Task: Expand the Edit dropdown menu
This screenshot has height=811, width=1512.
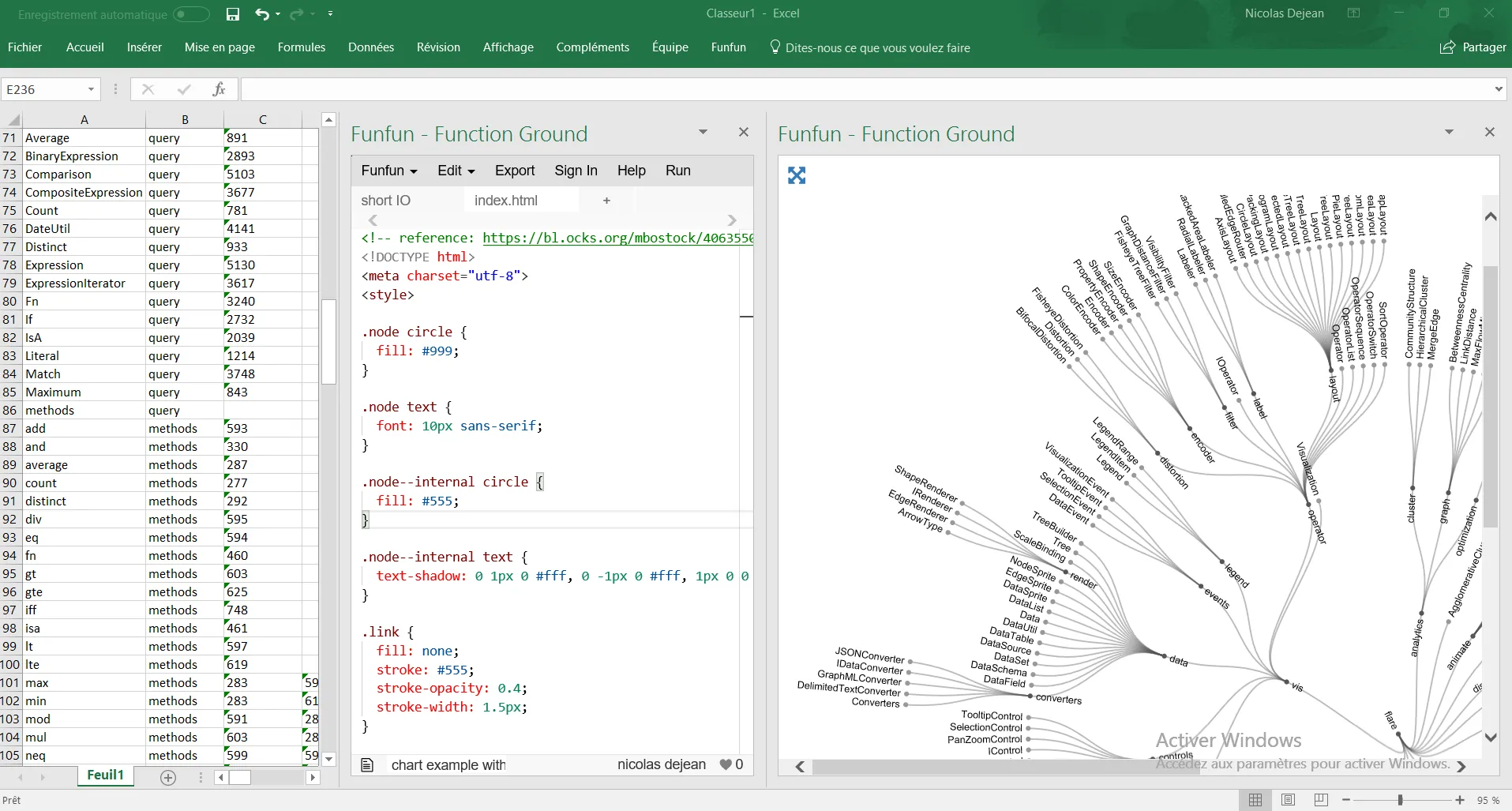Action: point(456,171)
